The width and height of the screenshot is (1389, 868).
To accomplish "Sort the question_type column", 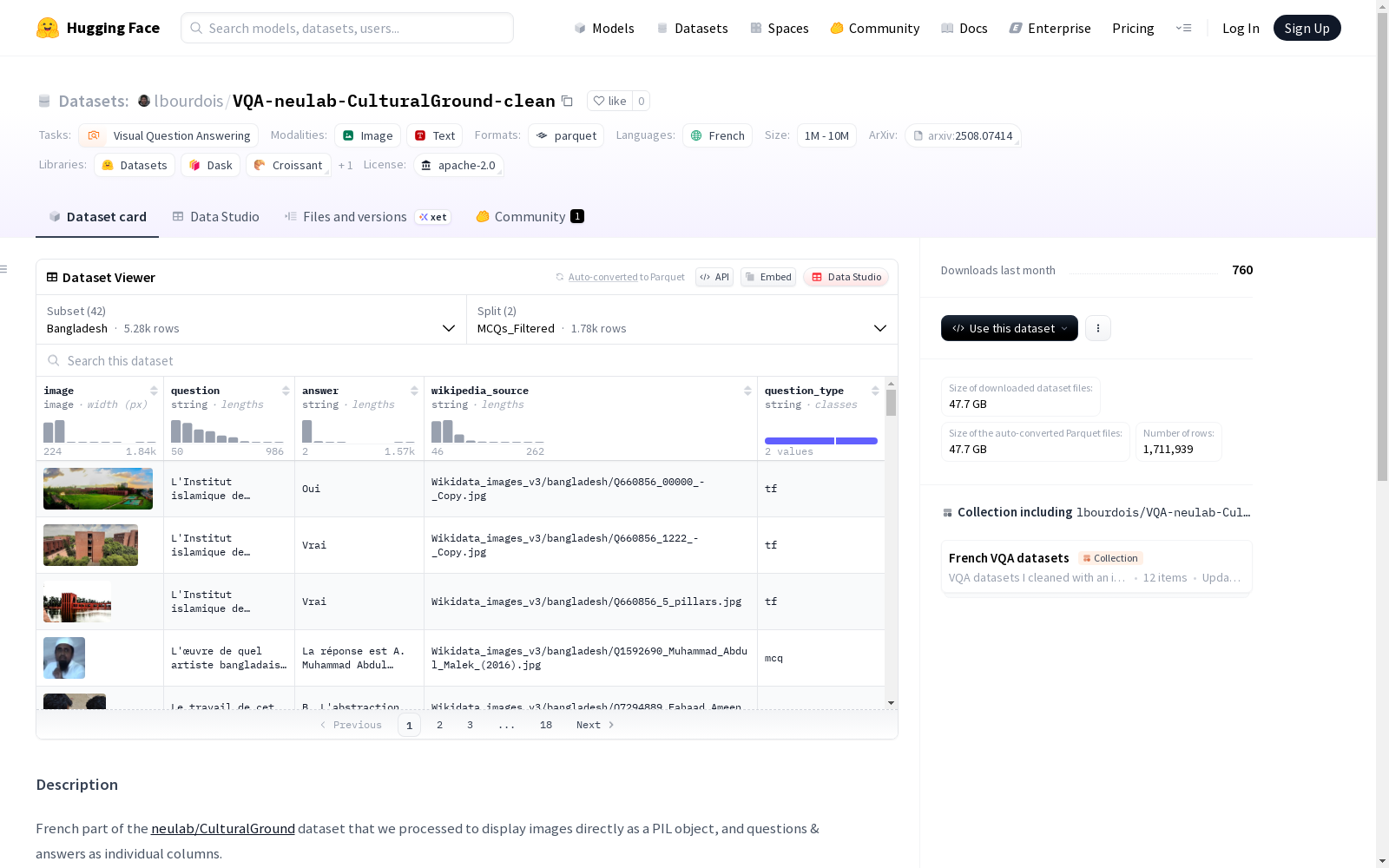I will coord(875,391).
